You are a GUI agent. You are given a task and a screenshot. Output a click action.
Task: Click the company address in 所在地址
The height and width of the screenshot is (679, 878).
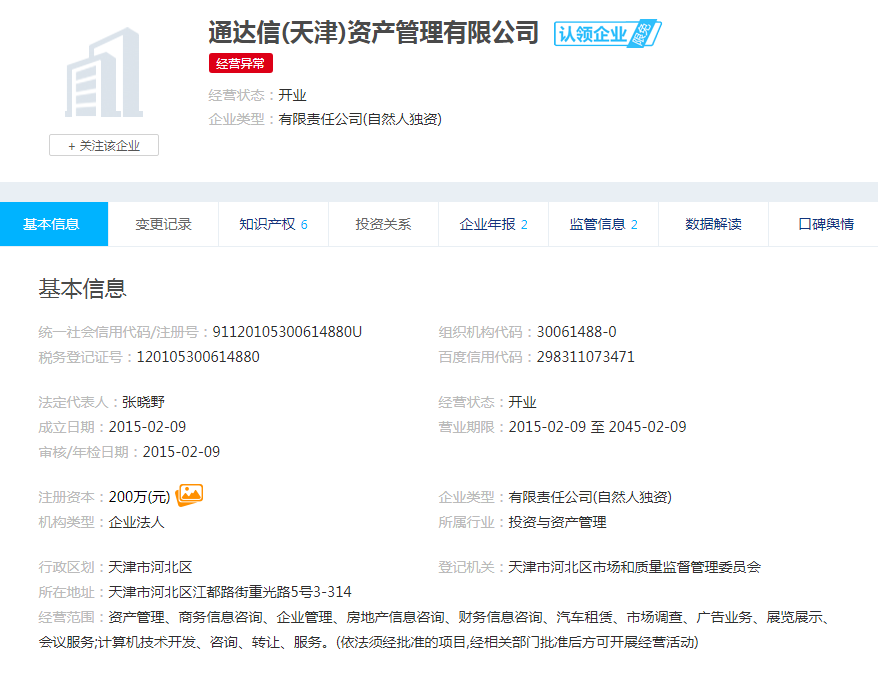230,592
